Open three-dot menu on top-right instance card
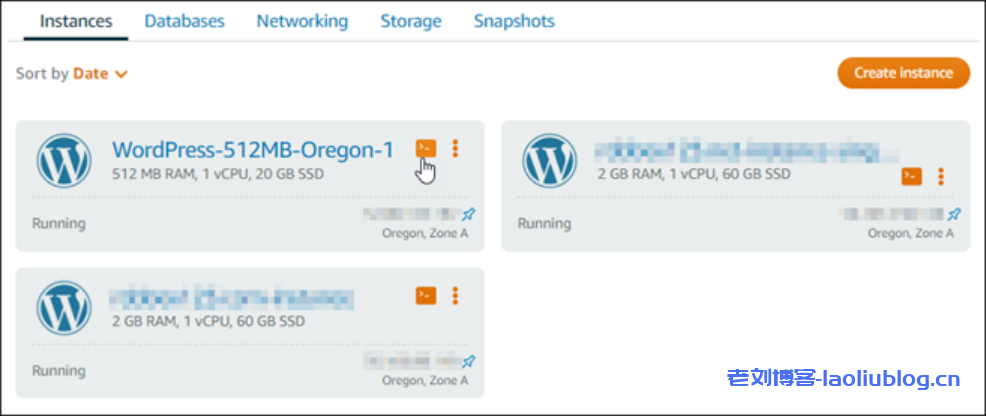The image size is (986, 416). point(940,176)
